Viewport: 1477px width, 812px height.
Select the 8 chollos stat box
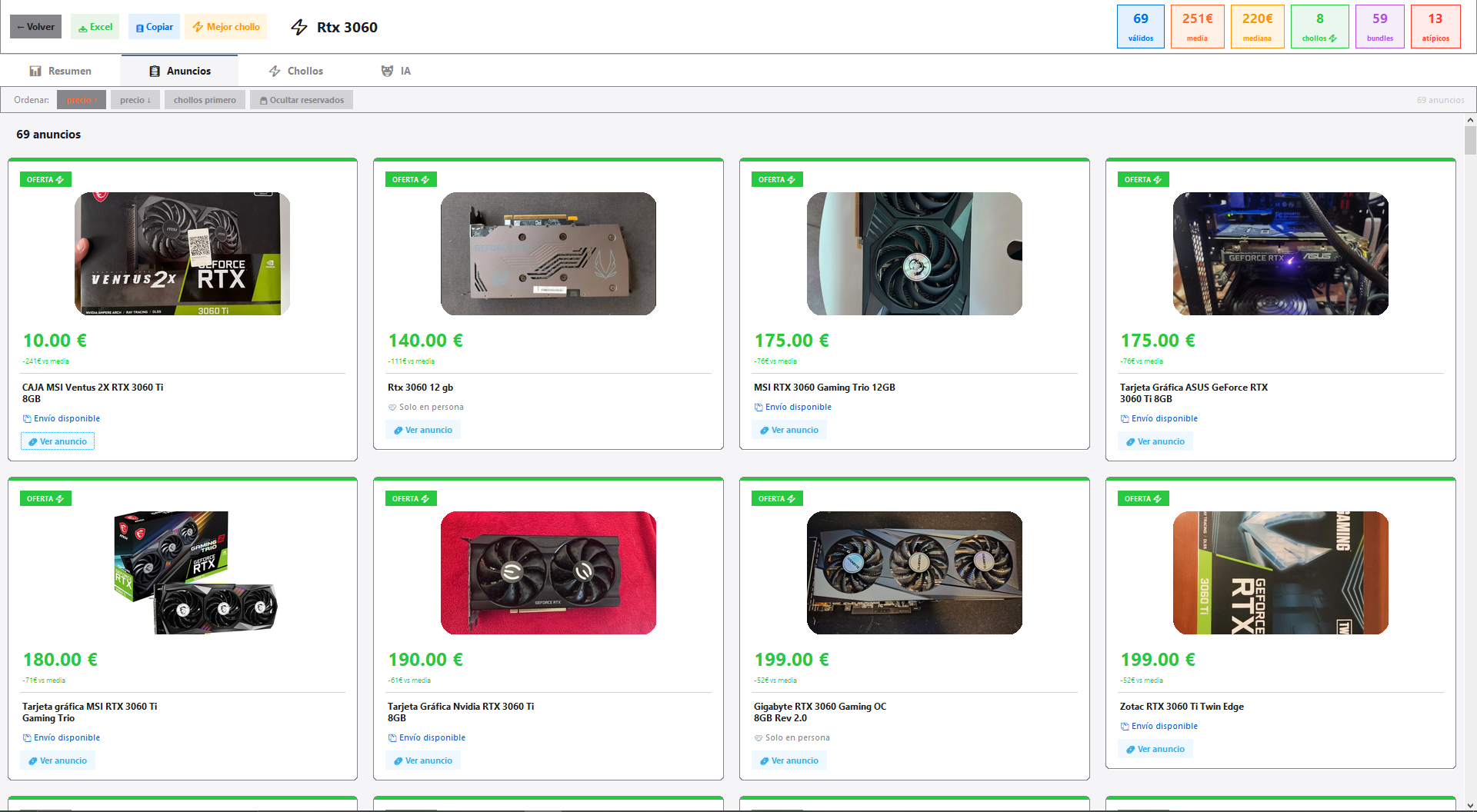tap(1320, 27)
